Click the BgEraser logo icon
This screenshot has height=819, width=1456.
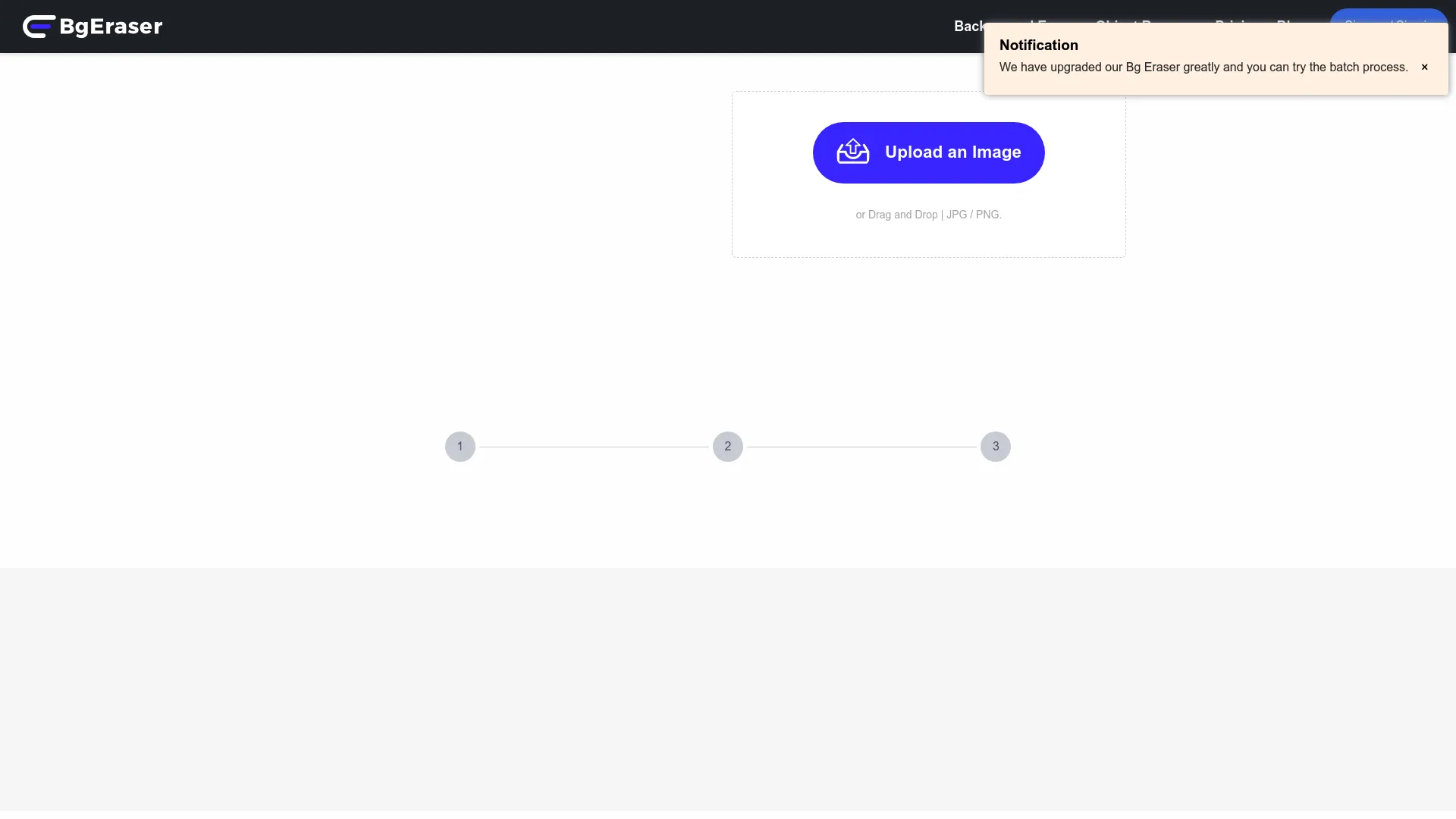[x=38, y=27]
